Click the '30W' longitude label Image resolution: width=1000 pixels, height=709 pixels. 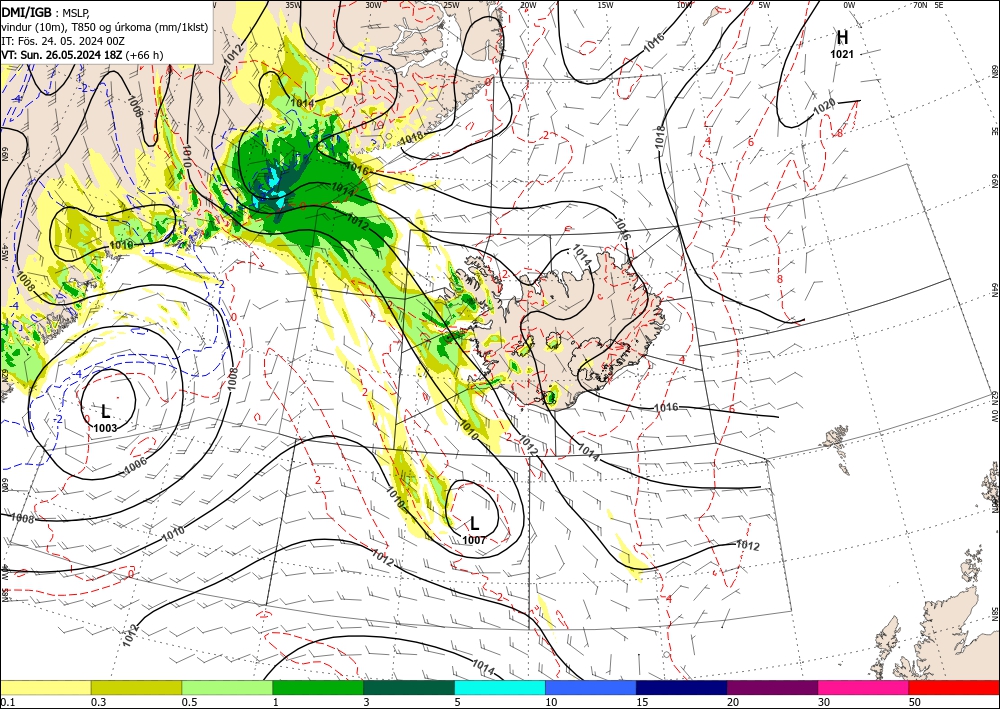point(373,5)
